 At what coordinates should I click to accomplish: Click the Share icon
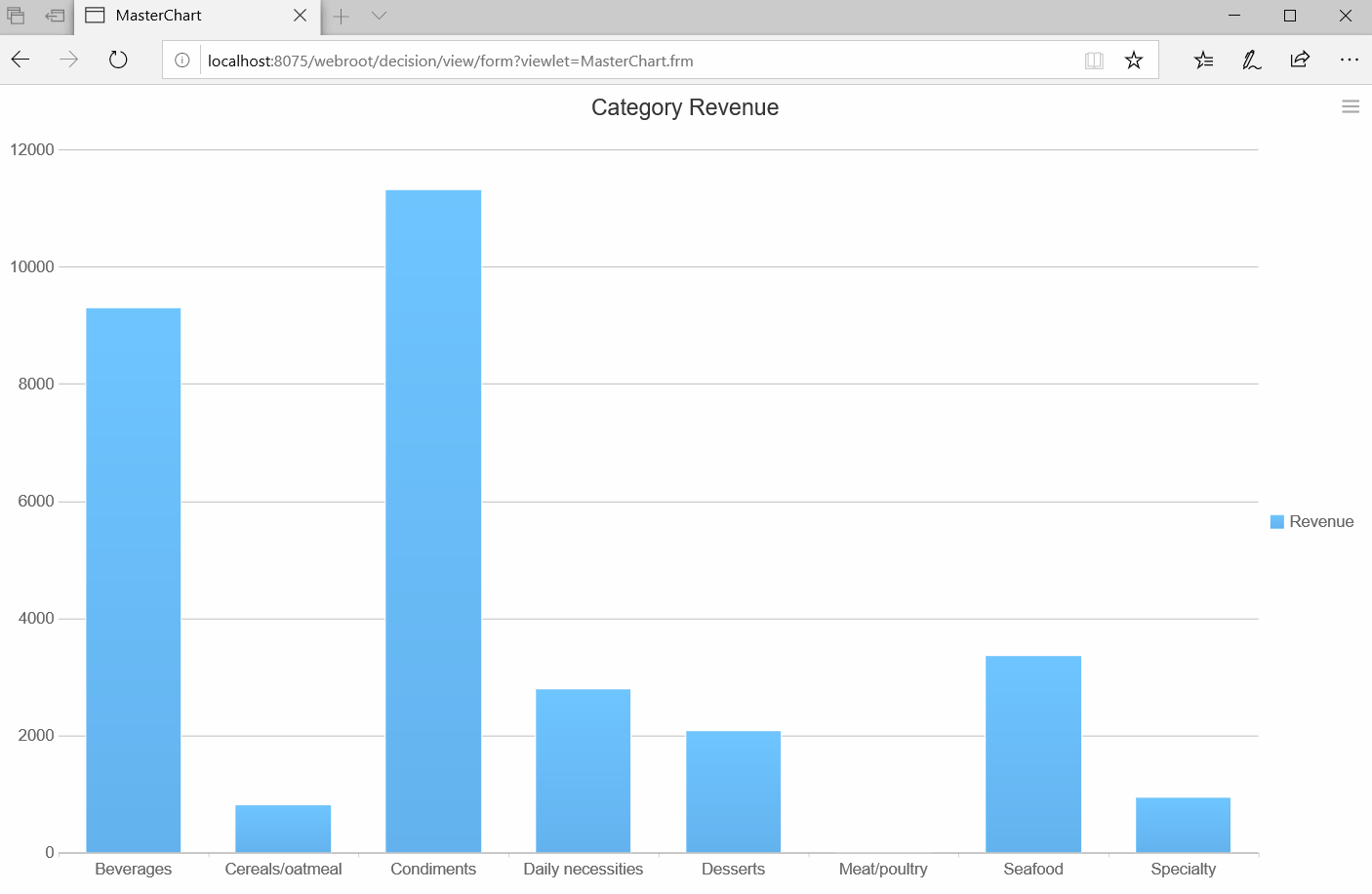1300,60
